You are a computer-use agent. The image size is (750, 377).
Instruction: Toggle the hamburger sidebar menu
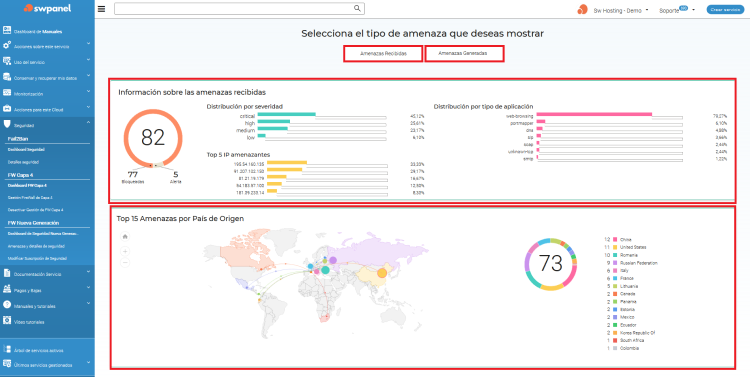(101, 9)
